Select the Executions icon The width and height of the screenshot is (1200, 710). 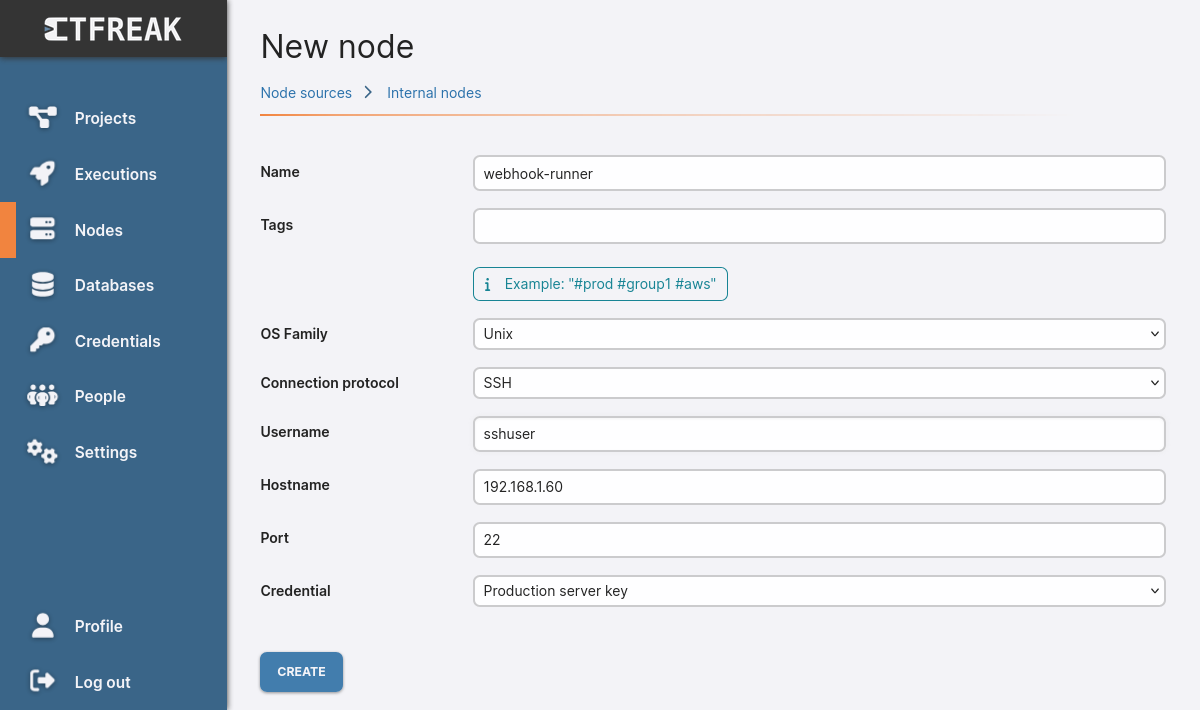(x=42, y=174)
